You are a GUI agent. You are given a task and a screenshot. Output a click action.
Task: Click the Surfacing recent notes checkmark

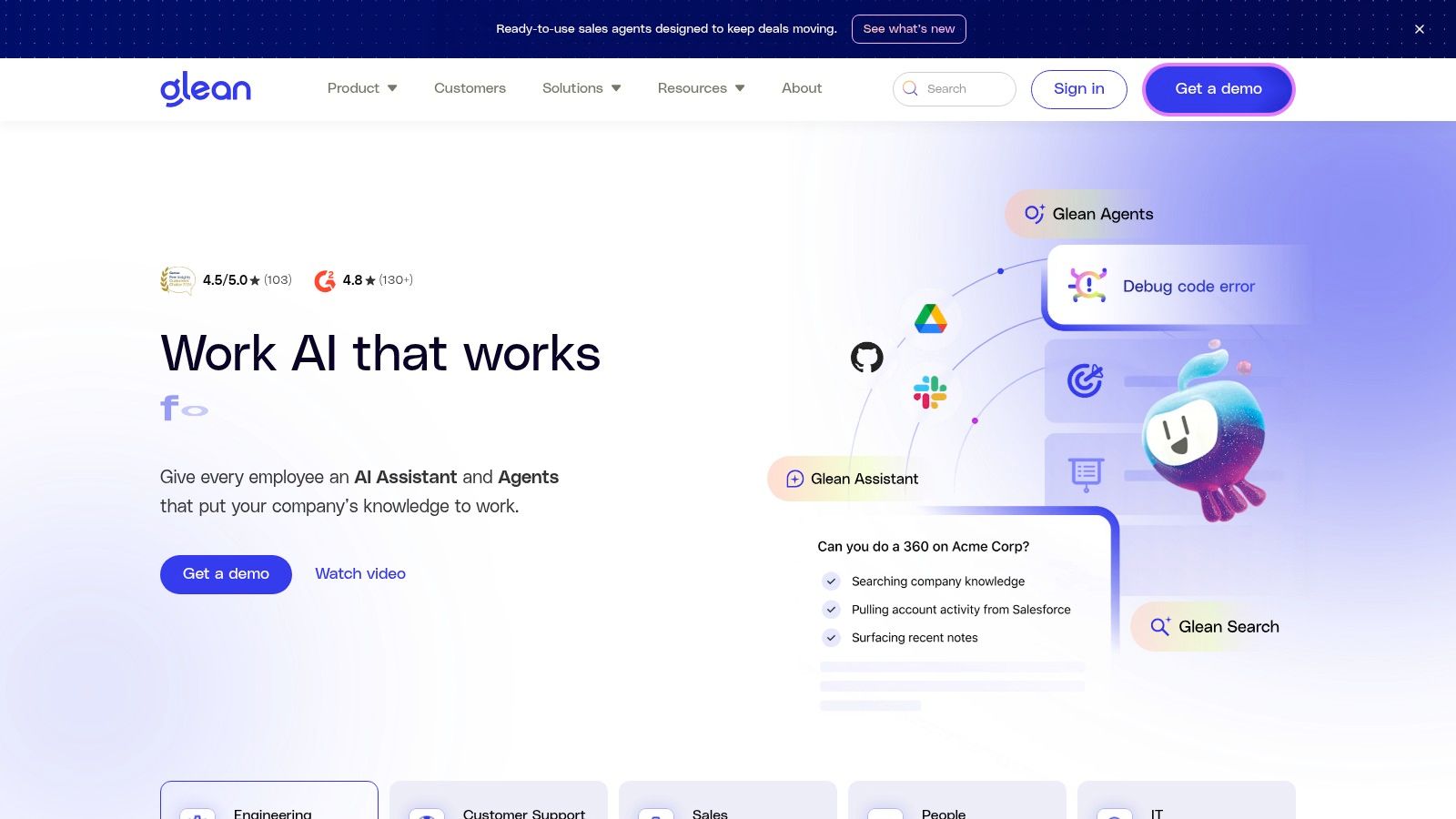831,638
